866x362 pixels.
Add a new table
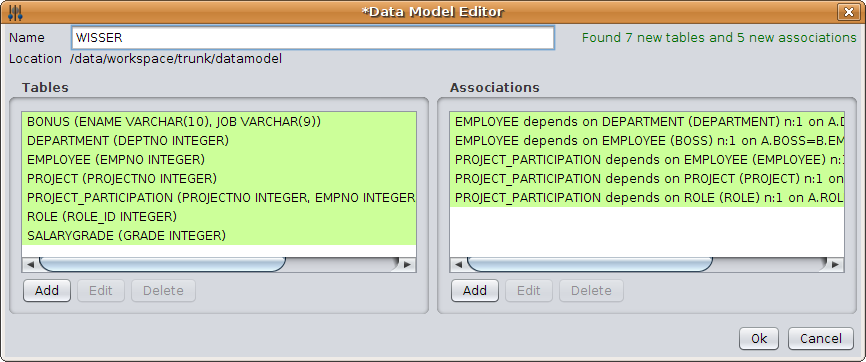click(47, 291)
